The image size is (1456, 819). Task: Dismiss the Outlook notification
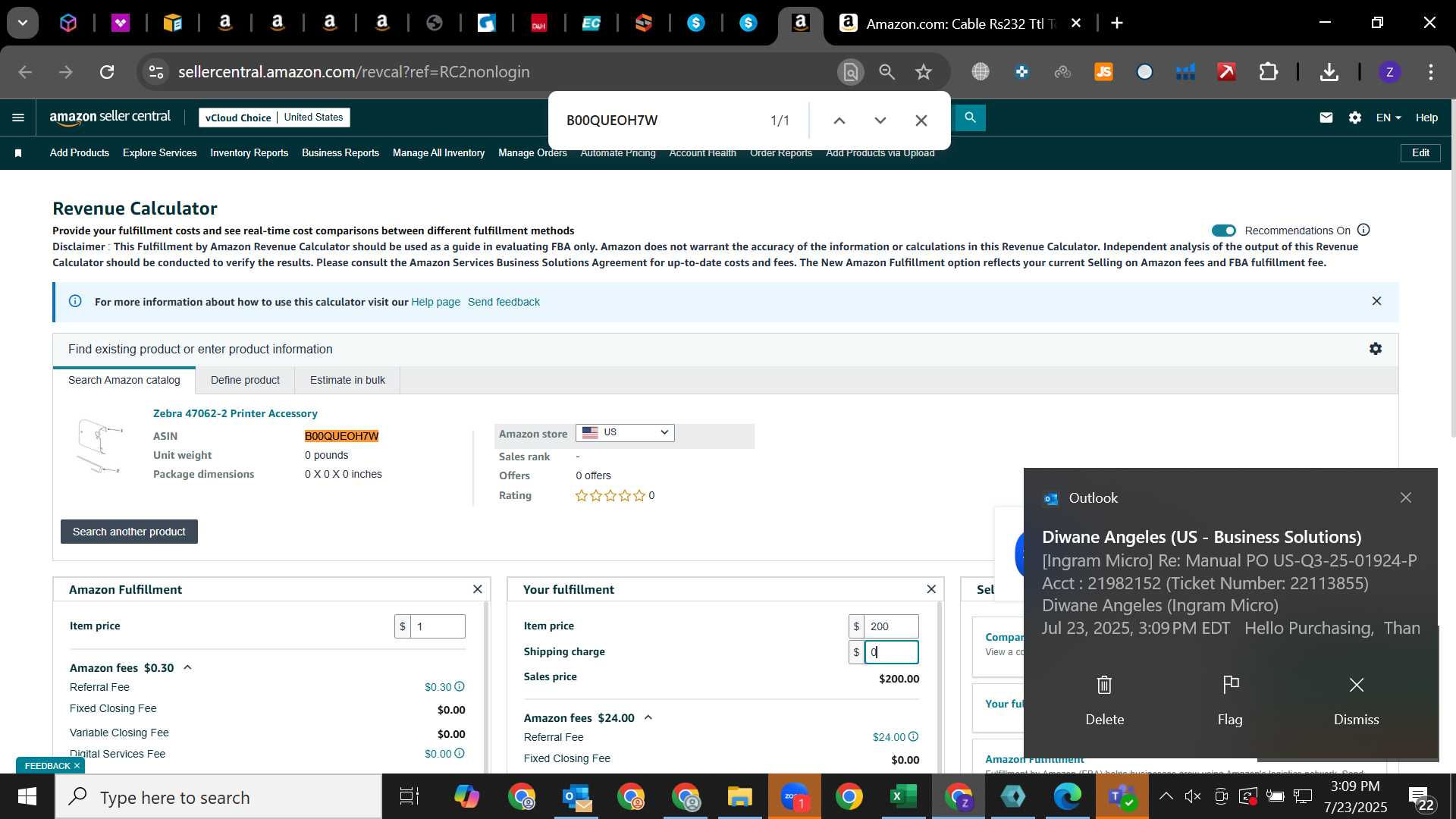click(x=1356, y=700)
